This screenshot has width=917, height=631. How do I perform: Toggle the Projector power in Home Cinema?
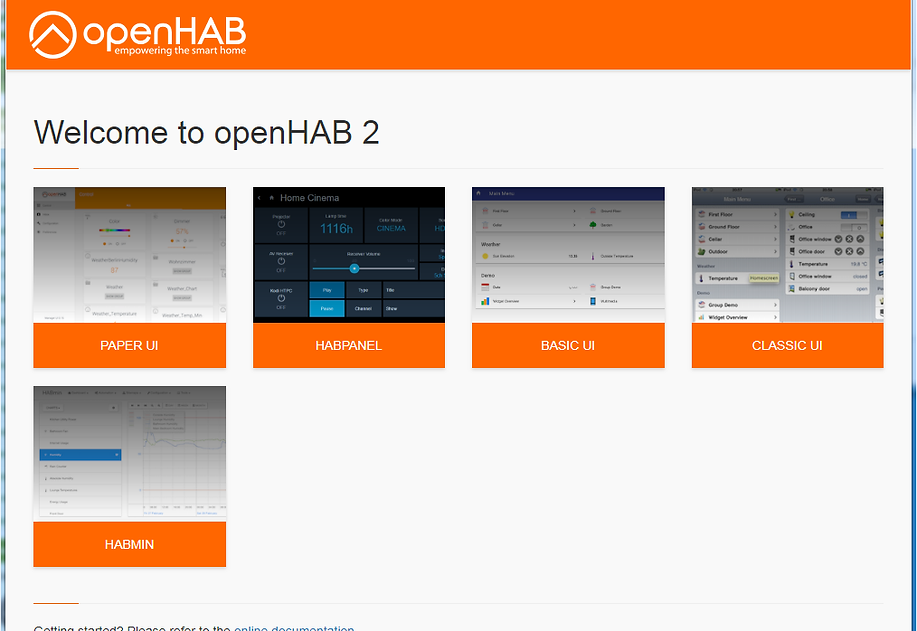[281, 225]
